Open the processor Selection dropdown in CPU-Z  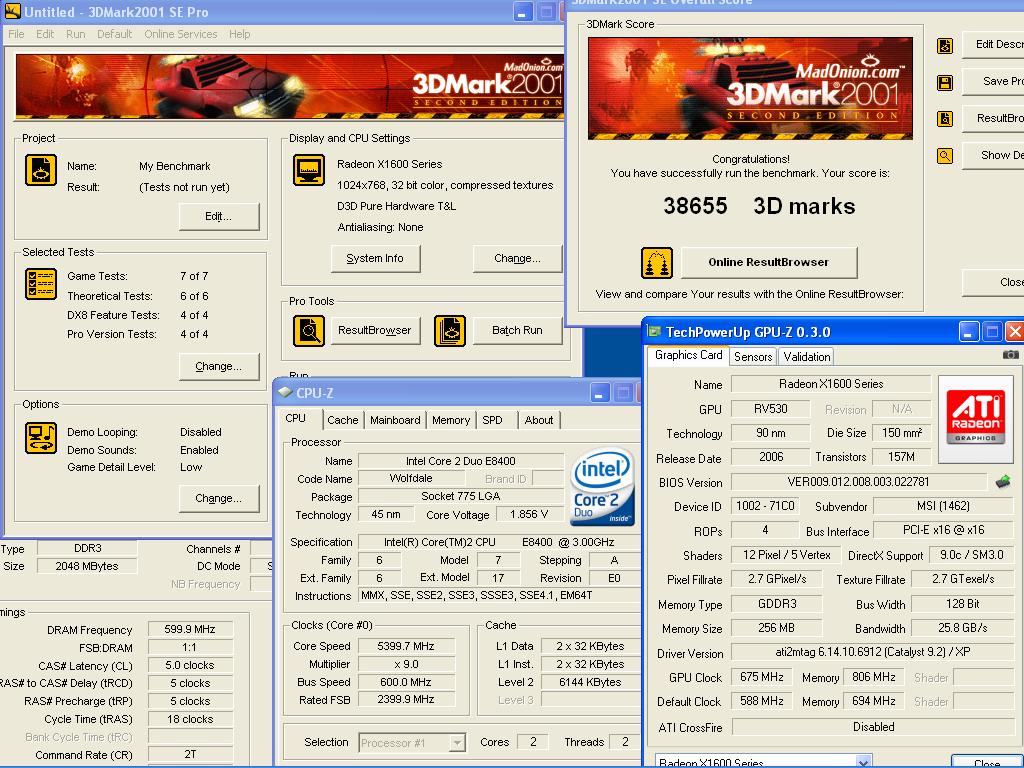coord(457,743)
